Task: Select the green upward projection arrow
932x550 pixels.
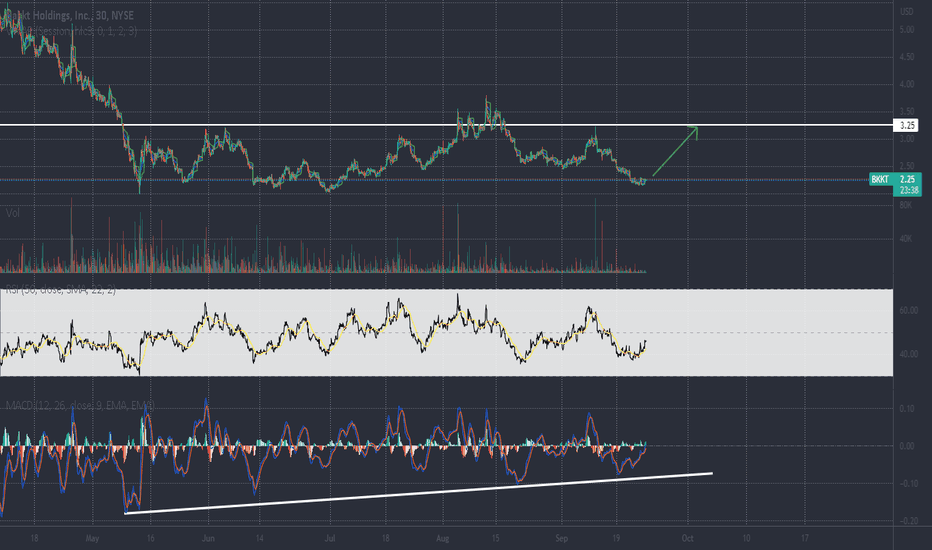Action: tap(675, 151)
